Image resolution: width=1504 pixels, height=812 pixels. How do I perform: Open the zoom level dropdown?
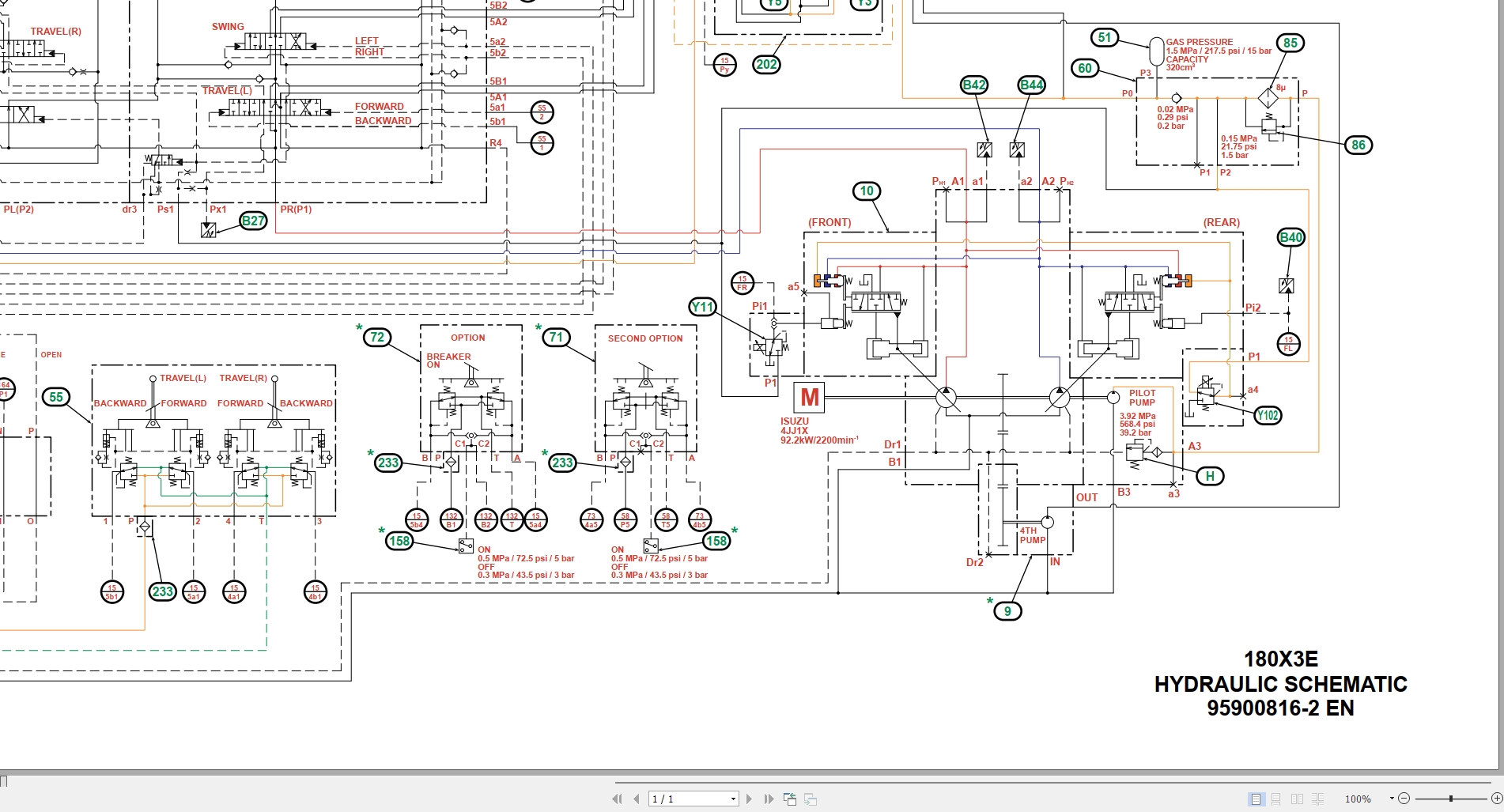pyautogui.click(x=1393, y=798)
